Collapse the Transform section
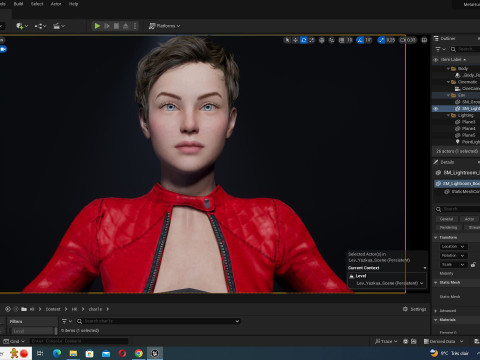Screen dimensions: 480x360 pyautogui.click(x=436, y=237)
